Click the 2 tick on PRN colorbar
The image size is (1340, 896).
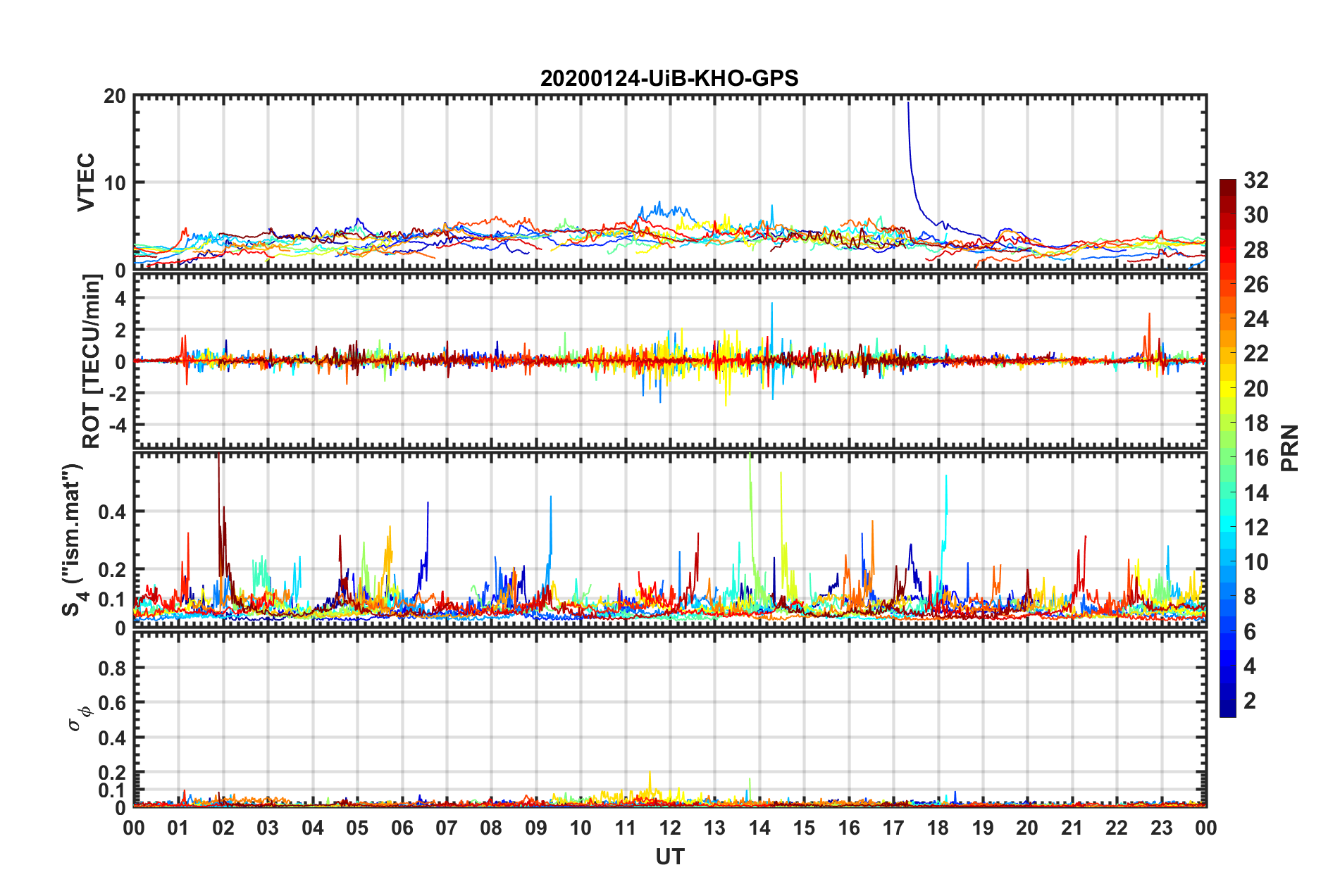pos(1250,701)
